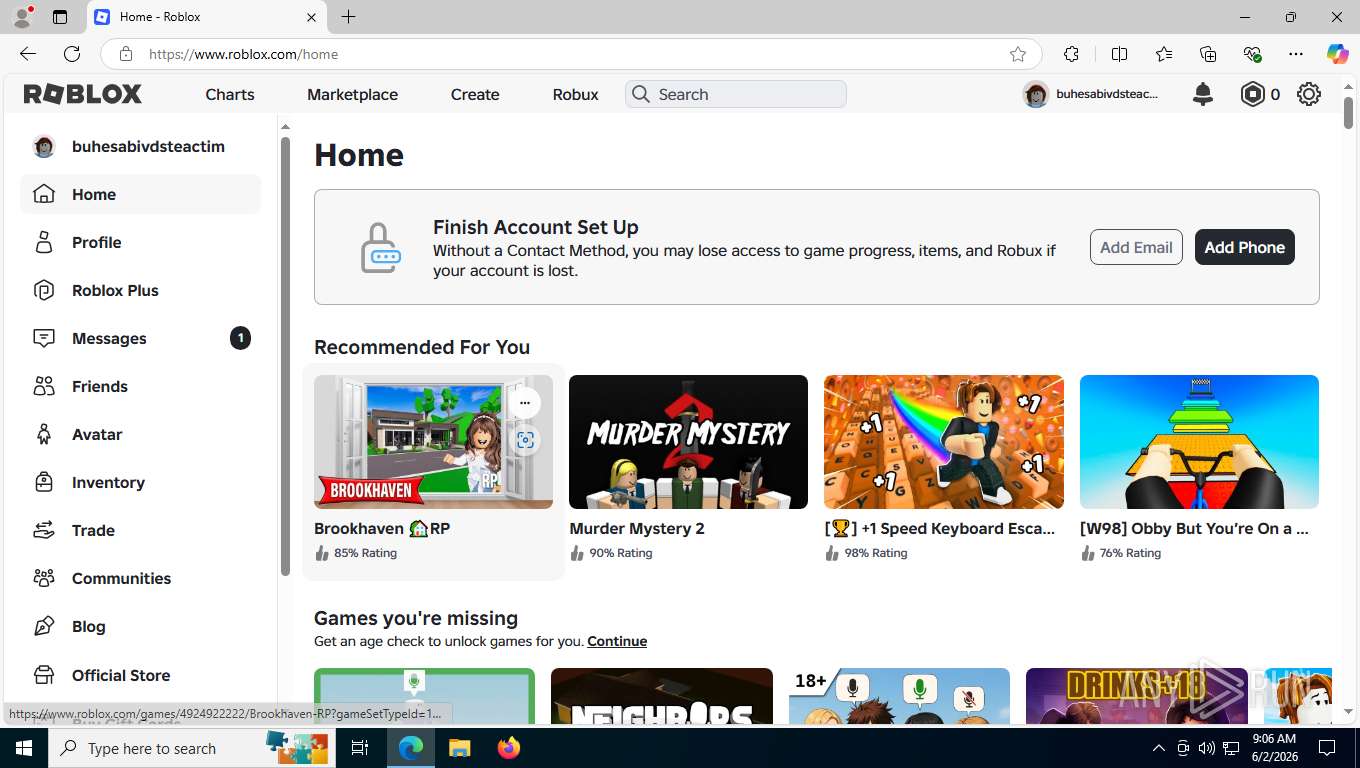Image resolution: width=1360 pixels, height=768 pixels.
Task: Click the Friends icon in sidebar
Action: (x=44, y=386)
